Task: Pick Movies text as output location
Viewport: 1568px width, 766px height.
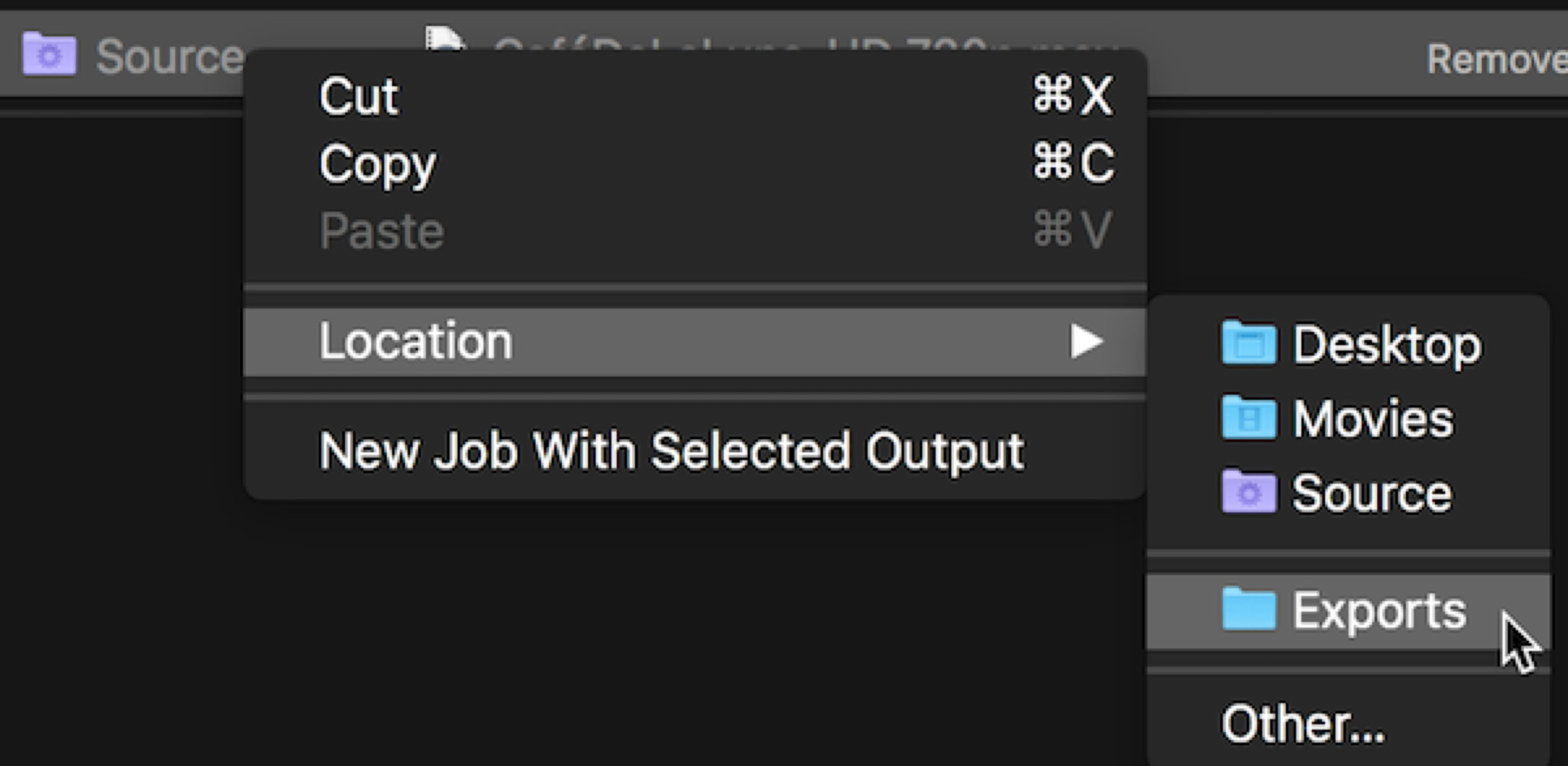Action: 1373,419
